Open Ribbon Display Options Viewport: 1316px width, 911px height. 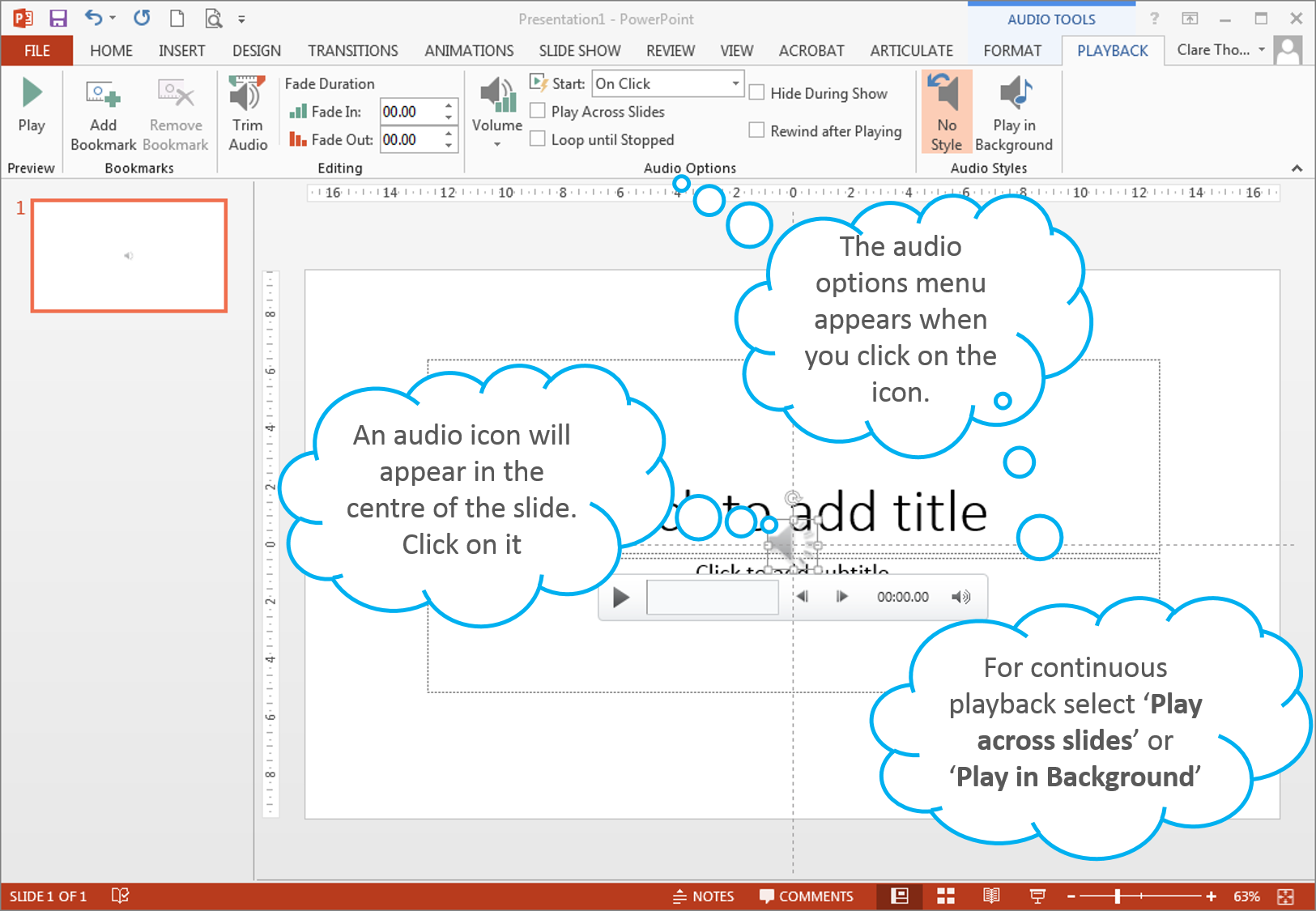point(1190,19)
